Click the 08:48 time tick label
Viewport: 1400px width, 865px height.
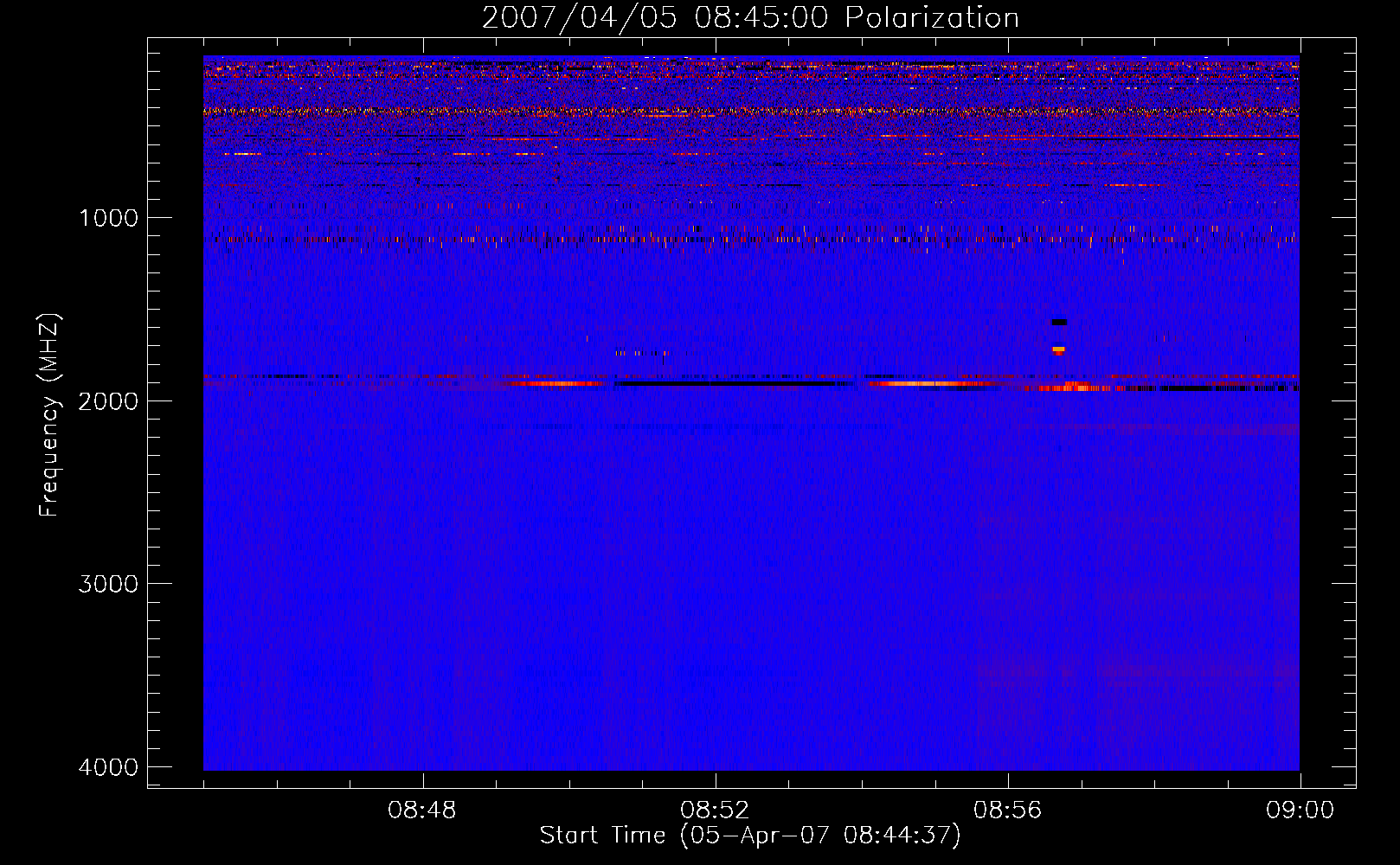(x=422, y=811)
